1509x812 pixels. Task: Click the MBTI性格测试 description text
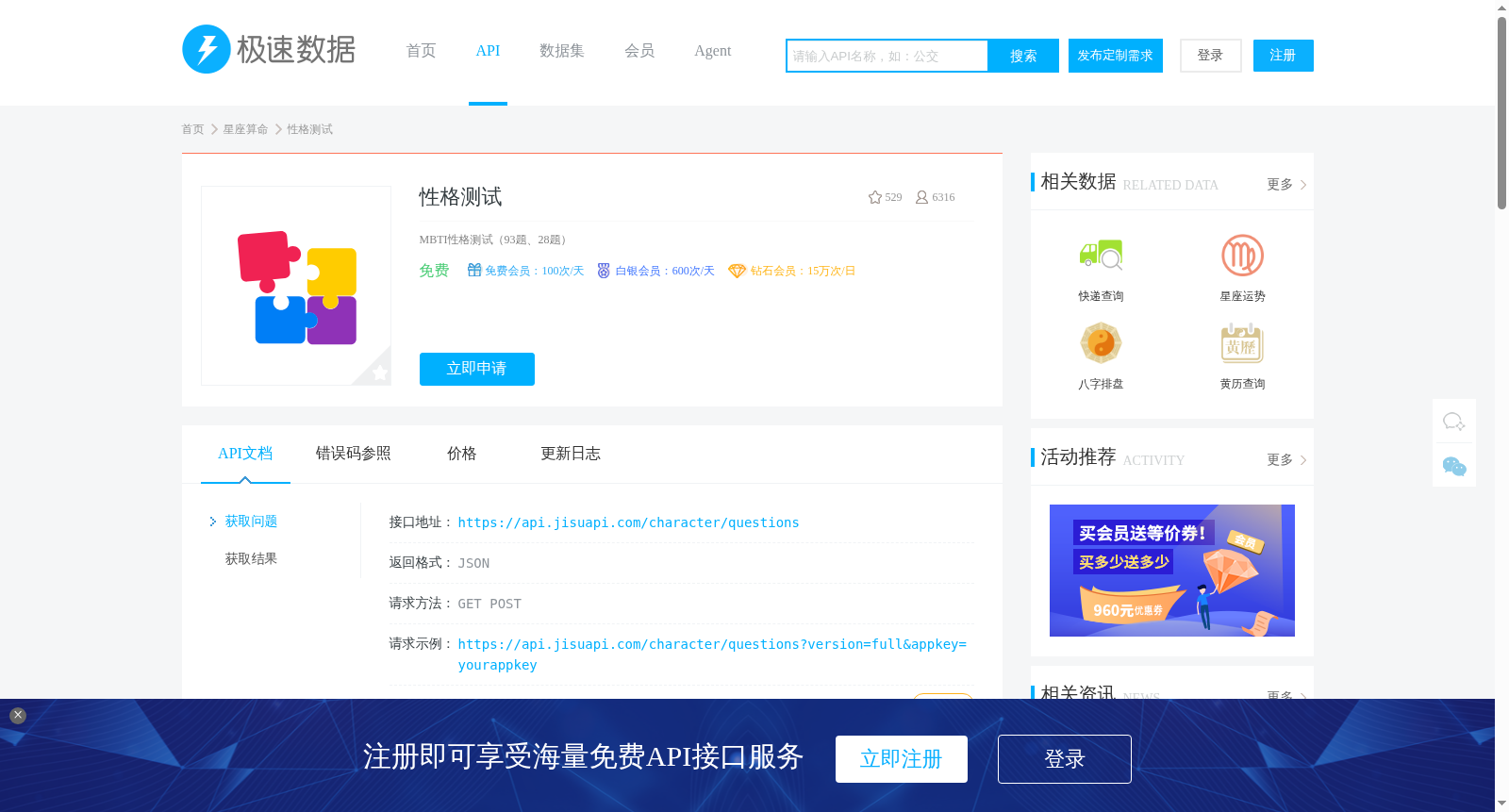493,240
